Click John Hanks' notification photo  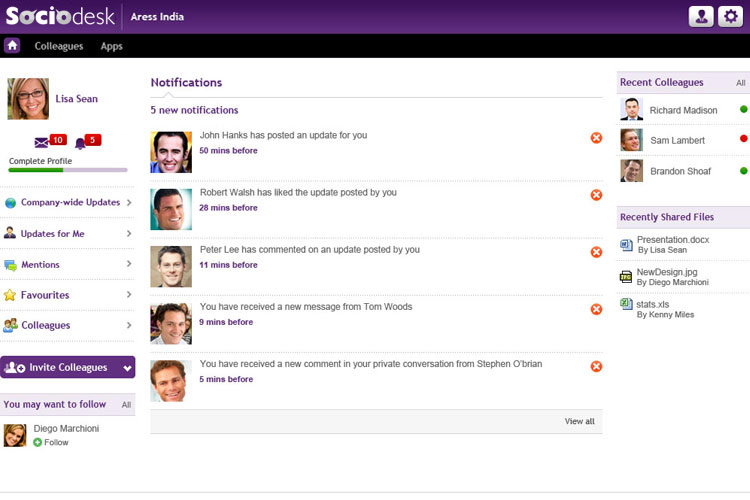[x=171, y=152]
